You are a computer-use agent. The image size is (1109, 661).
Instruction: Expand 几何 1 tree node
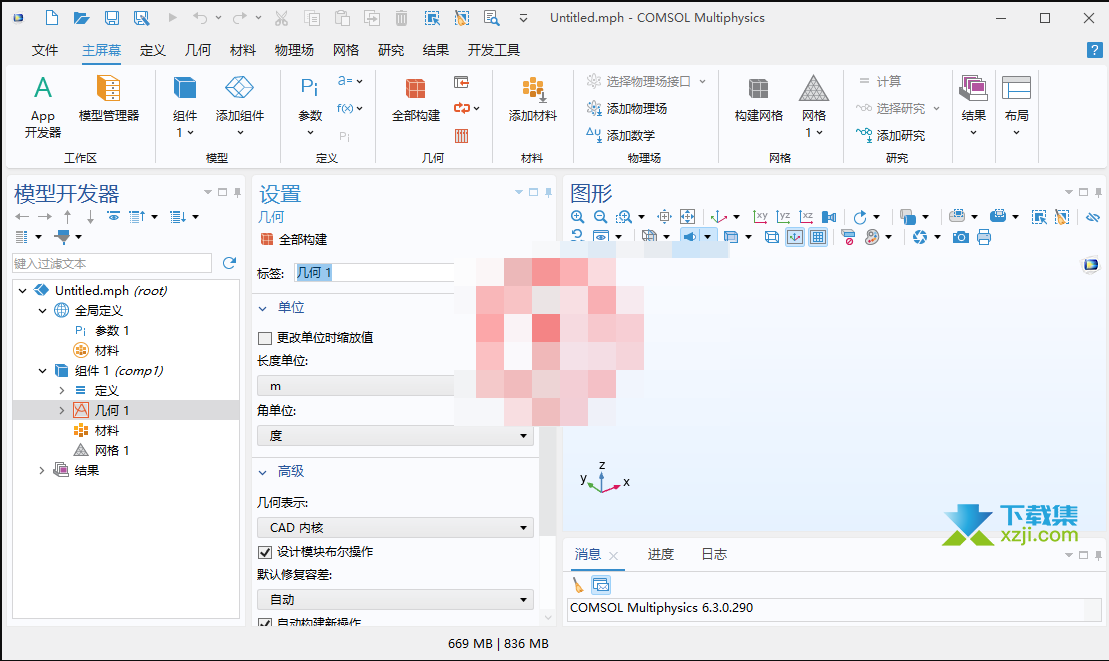pos(62,410)
